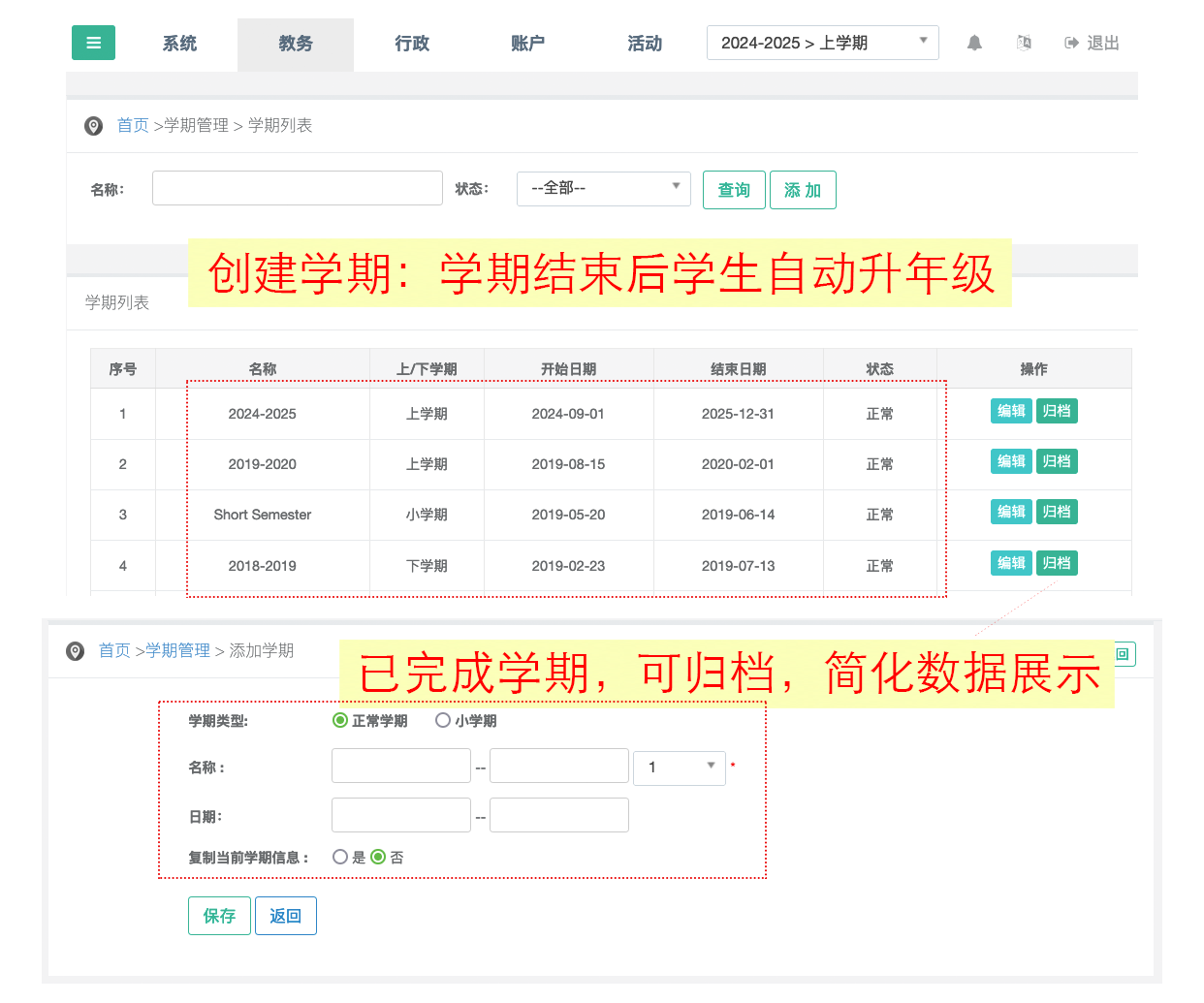This screenshot has width=1204, height=1003.
Task: Click 归档 for the 2019-2020 row
Action: pyautogui.click(x=1057, y=461)
